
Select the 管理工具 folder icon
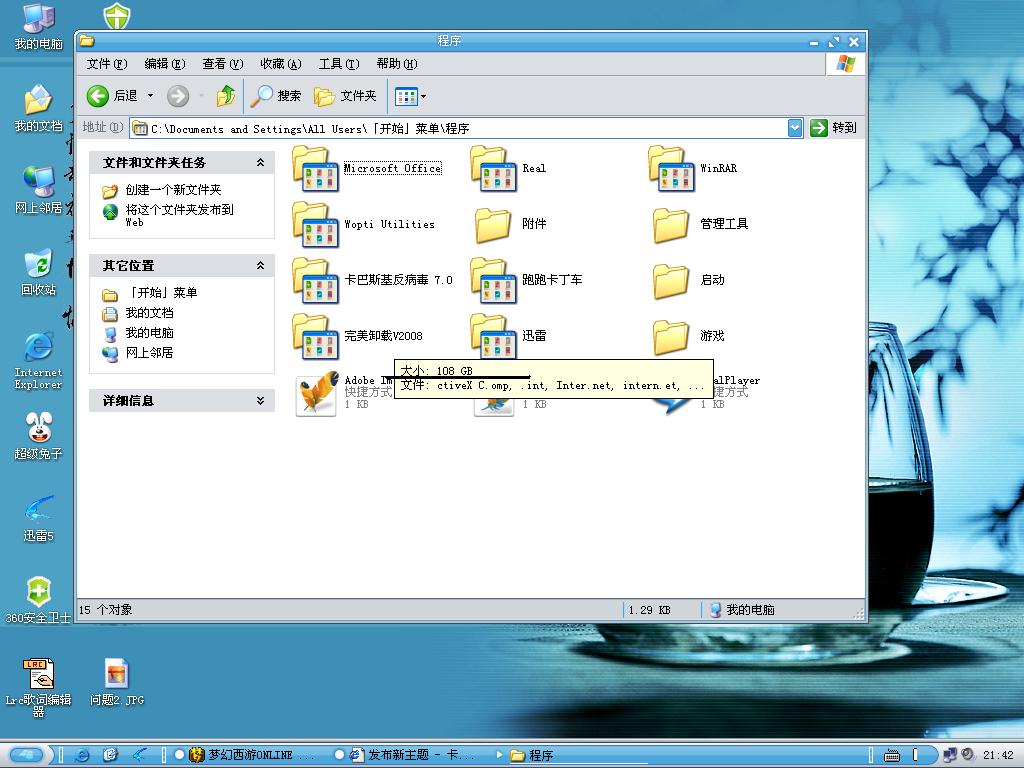pos(671,225)
